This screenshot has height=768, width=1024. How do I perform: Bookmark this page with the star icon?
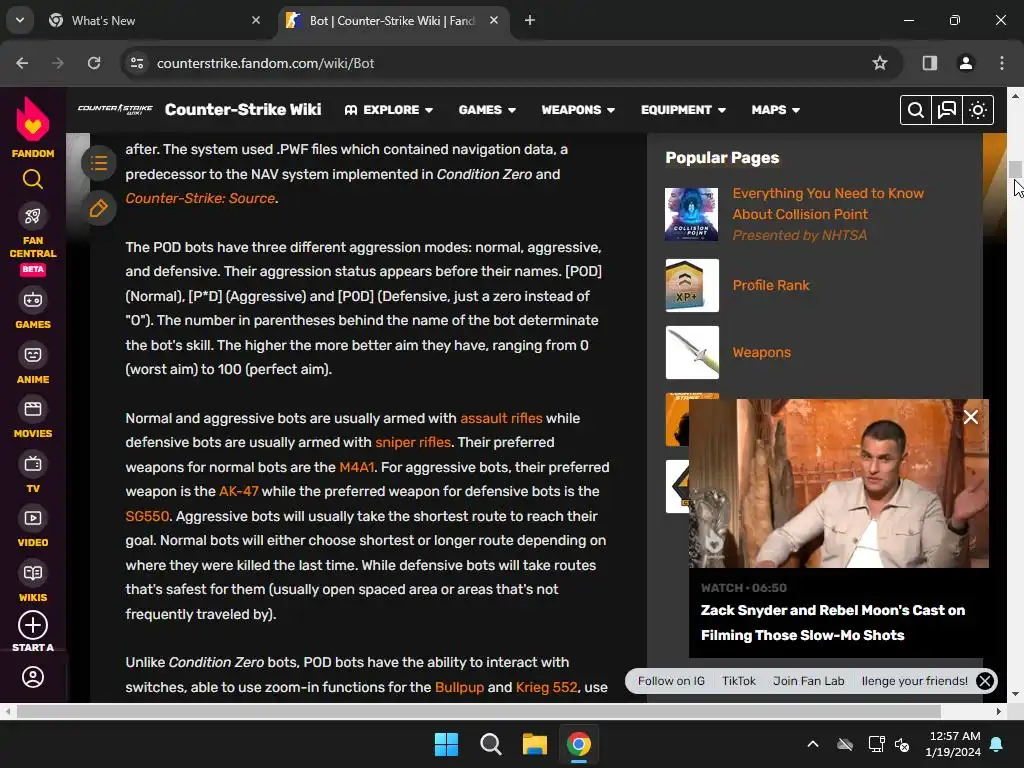coord(880,63)
